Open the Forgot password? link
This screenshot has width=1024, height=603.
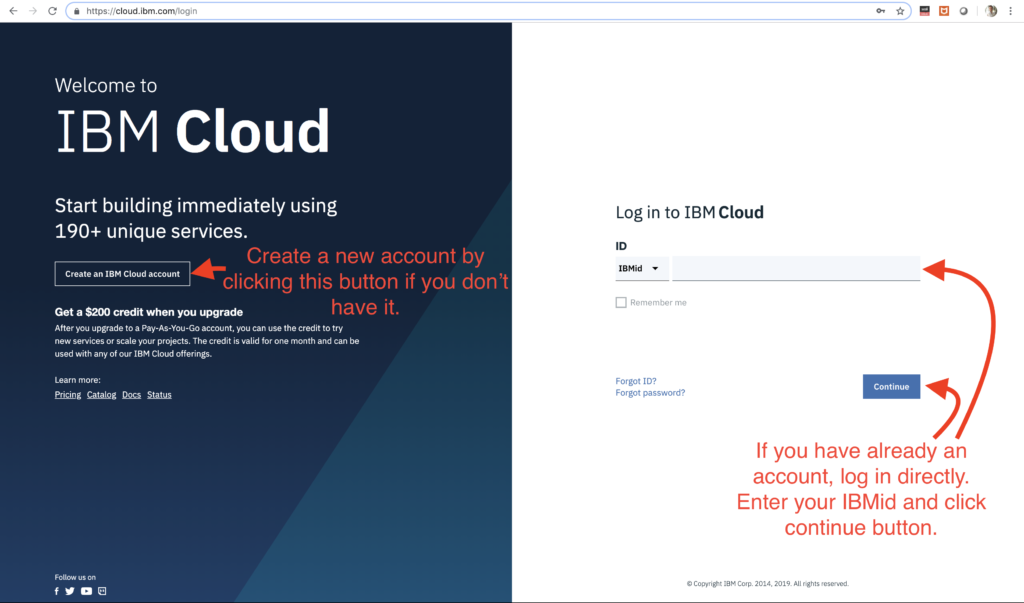[x=650, y=393]
